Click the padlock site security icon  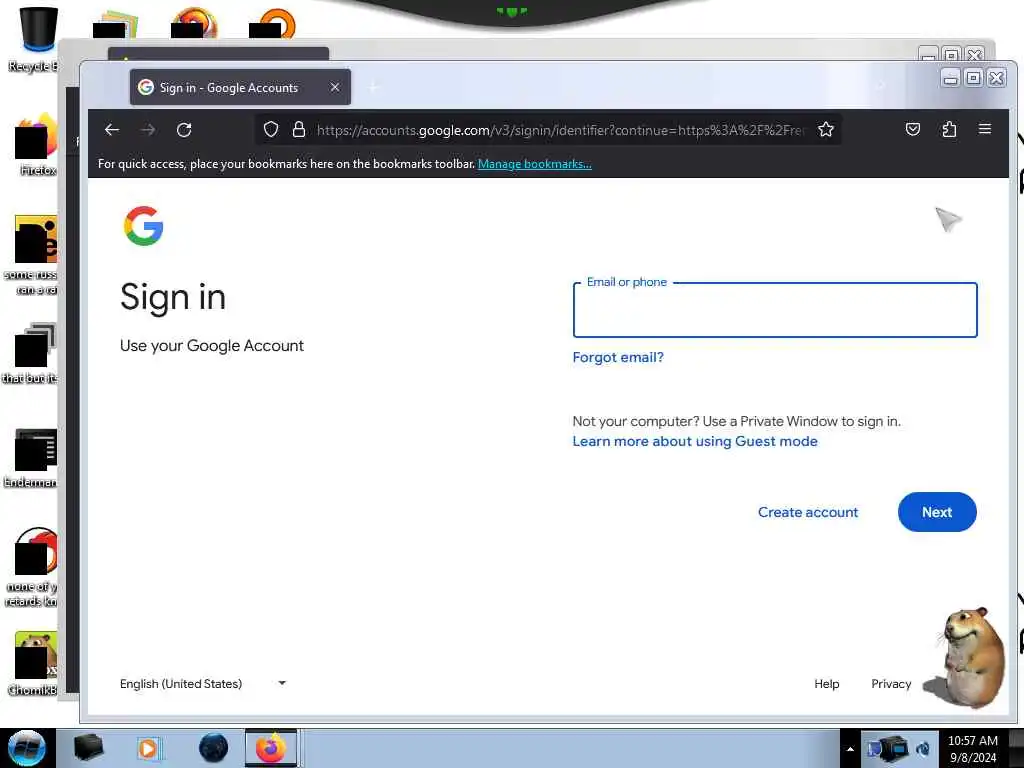298,130
